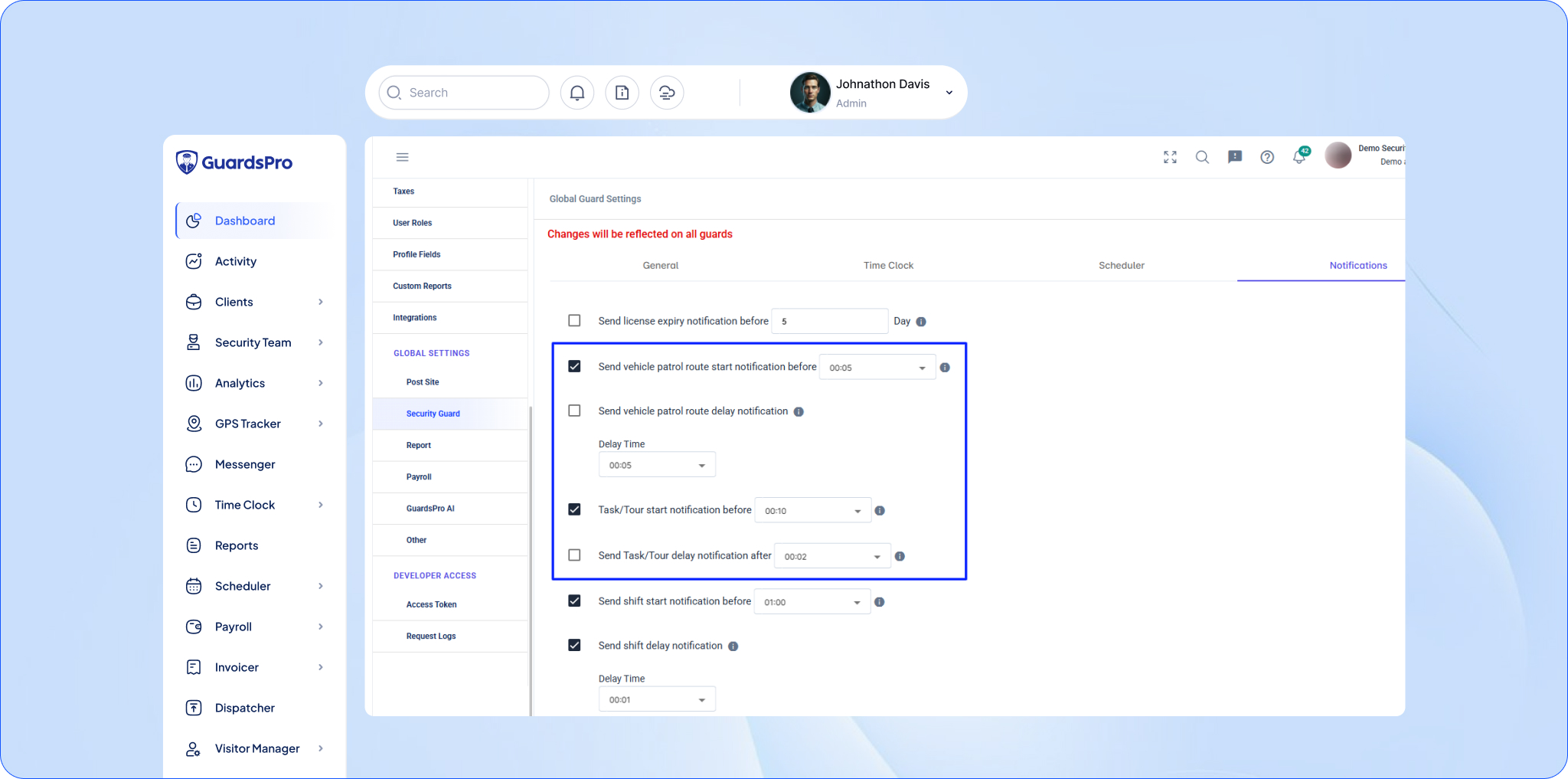This screenshot has height=779, width=1568.
Task: Expand the Time Clock sidebar submenu arrow
Action: [x=321, y=505]
